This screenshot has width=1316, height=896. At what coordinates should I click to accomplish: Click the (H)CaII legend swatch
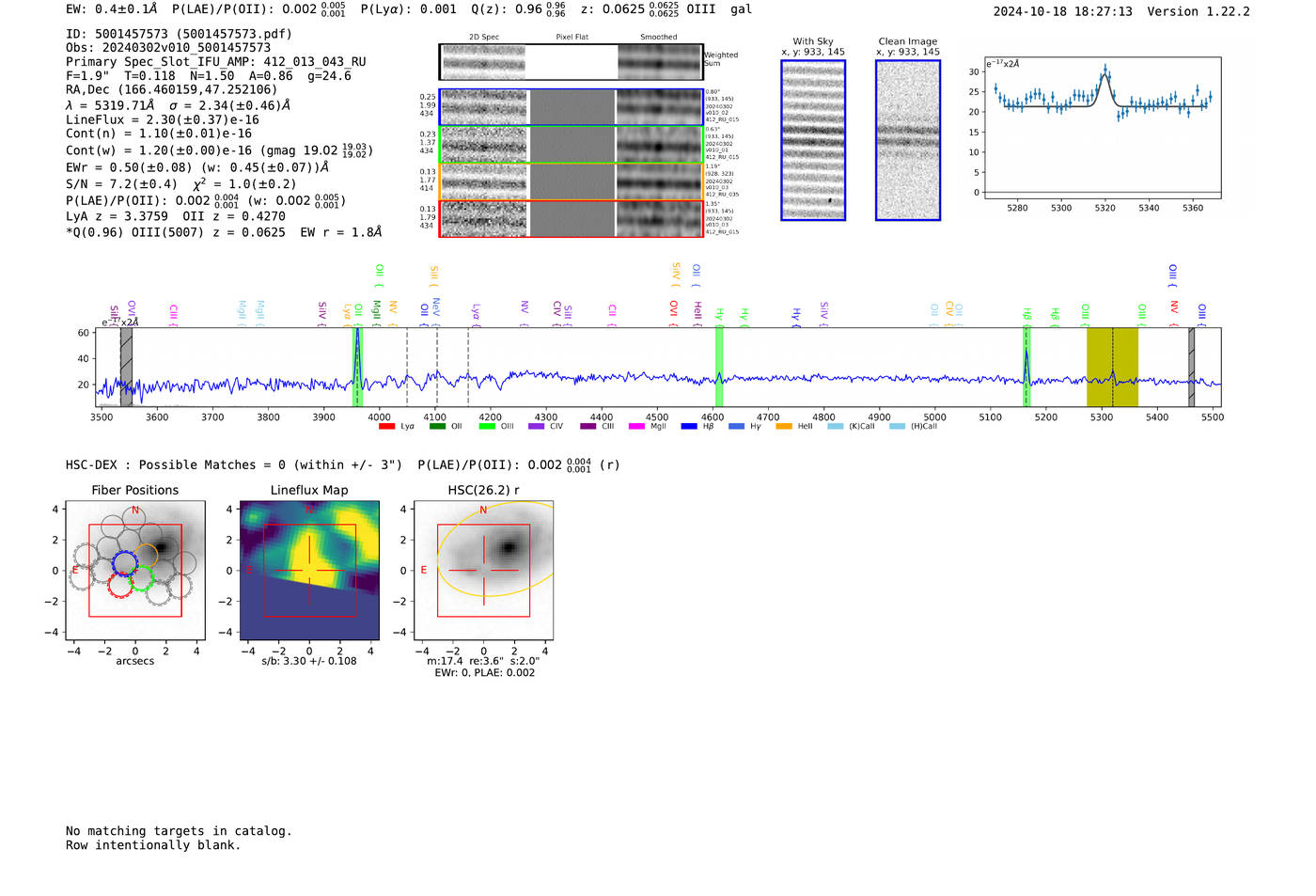point(897,427)
